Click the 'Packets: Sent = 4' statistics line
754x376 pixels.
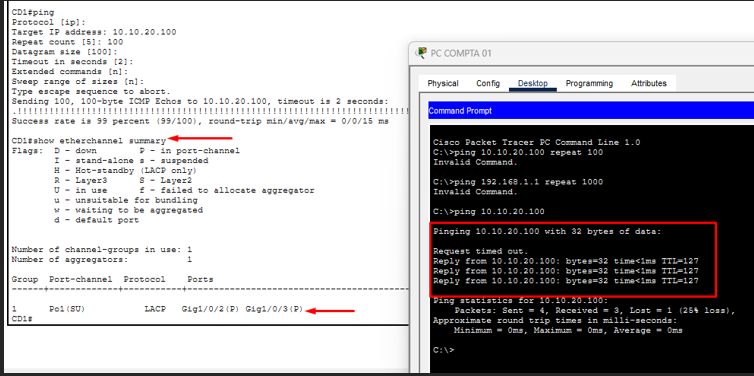point(594,311)
